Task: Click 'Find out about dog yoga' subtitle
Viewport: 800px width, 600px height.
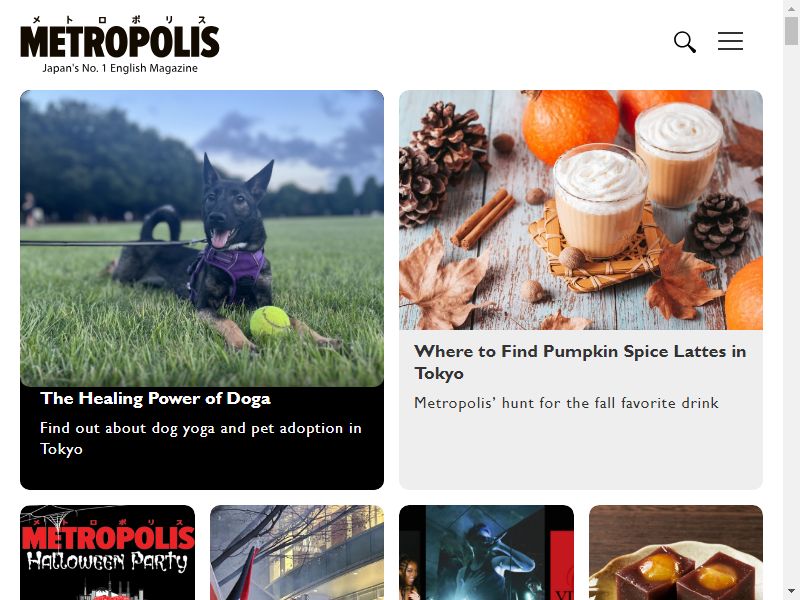Action: [x=201, y=438]
